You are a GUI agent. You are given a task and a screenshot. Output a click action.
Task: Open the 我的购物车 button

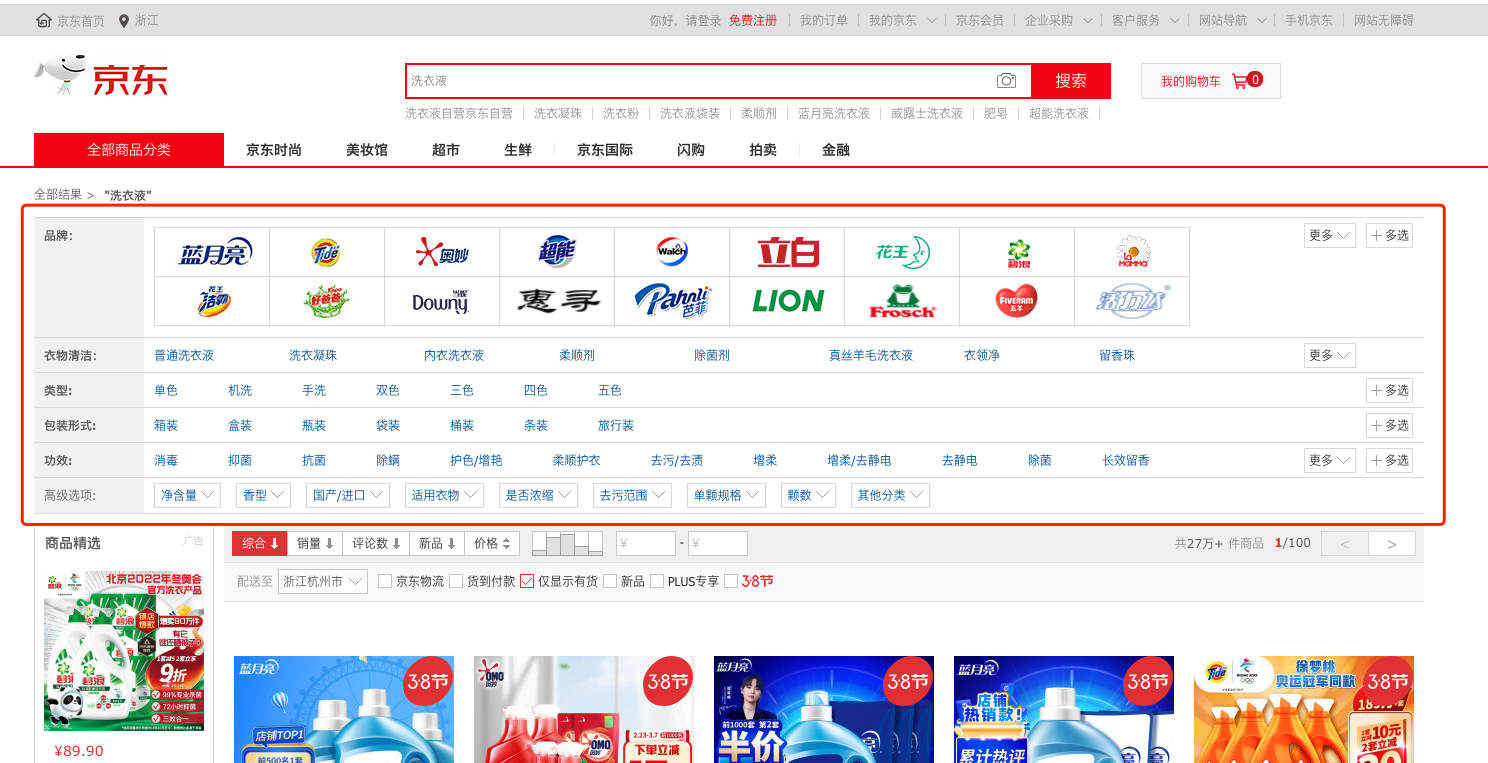[1210, 81]
